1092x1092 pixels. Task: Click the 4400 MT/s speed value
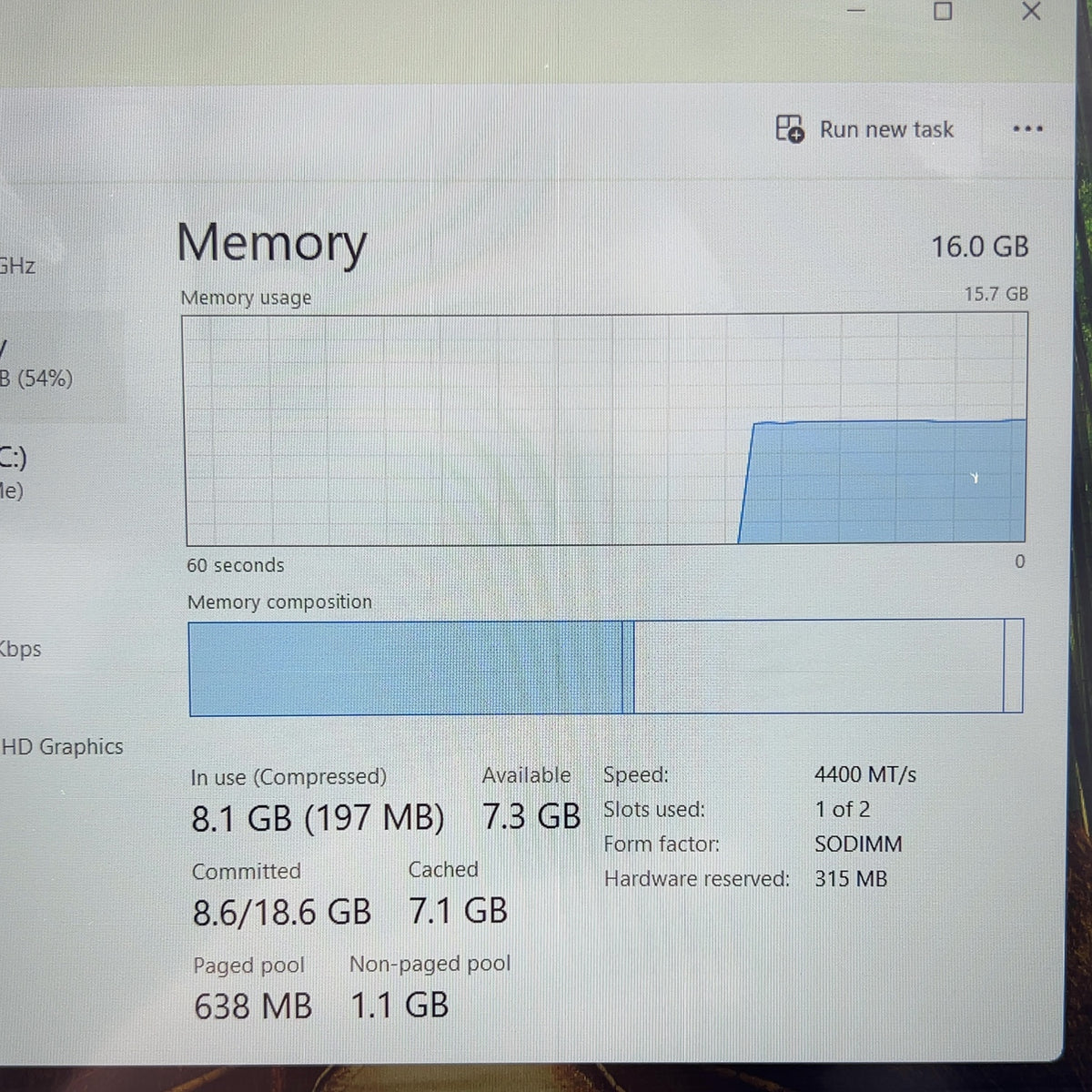(x=865, y=774)
